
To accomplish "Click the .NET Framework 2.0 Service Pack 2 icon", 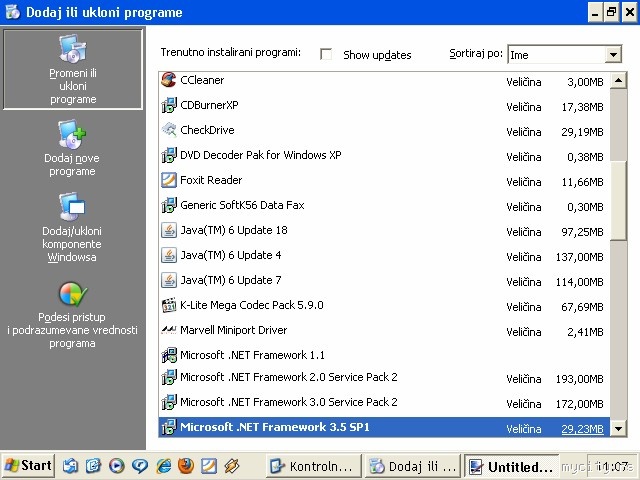I will pos(169,378).
